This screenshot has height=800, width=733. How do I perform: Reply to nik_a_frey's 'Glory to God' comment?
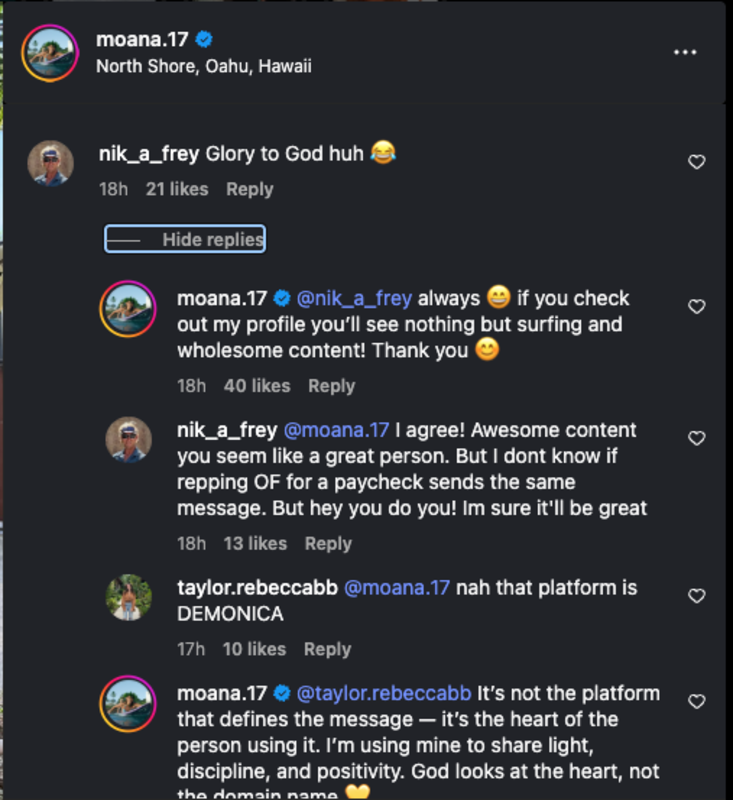tap(249, 189)
